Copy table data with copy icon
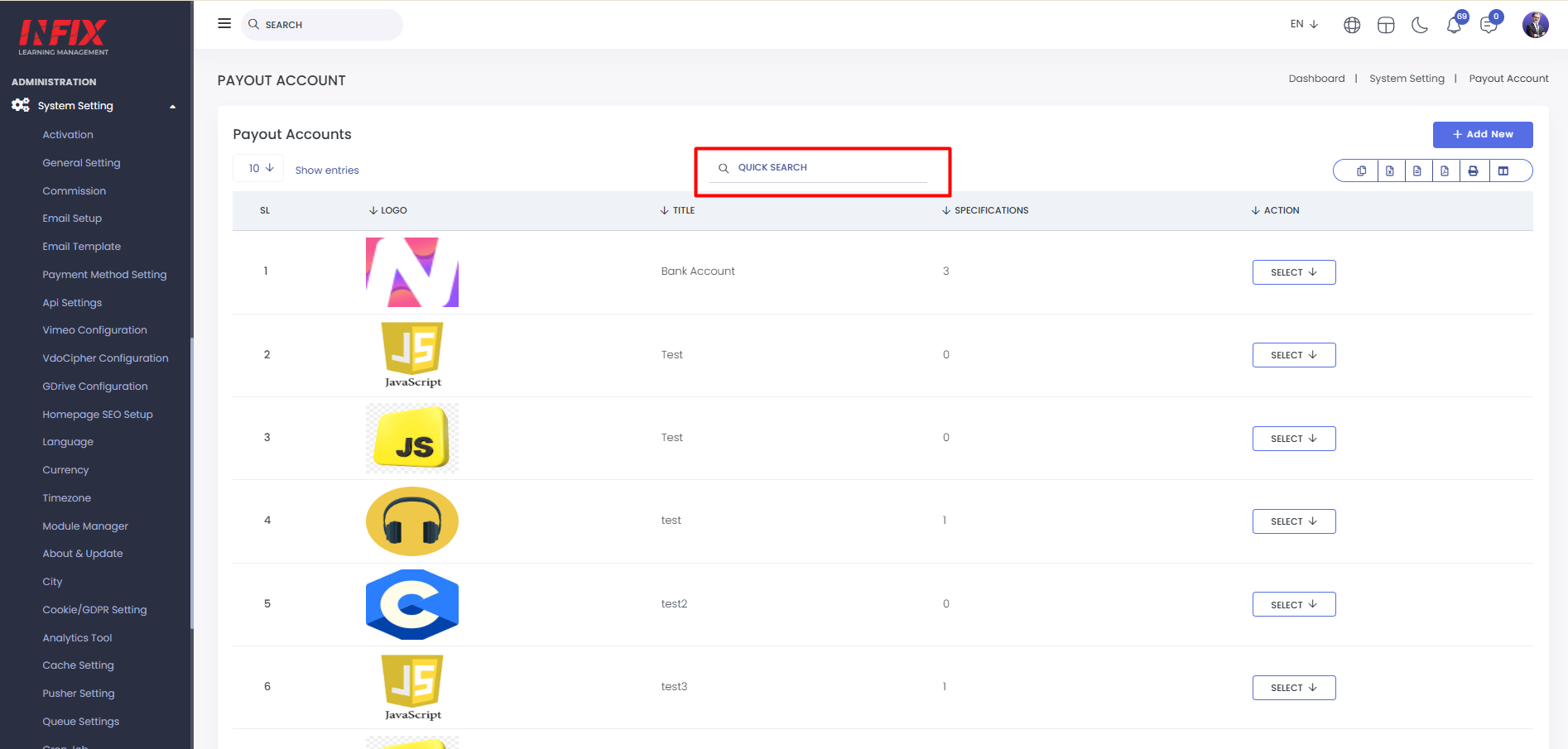 point(1362,171)
